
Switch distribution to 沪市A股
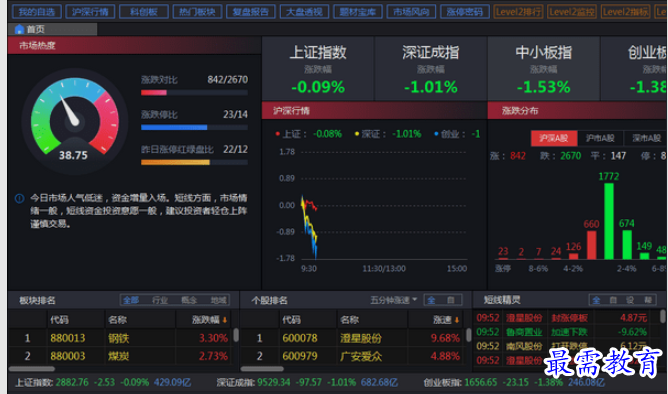[x=600, y=138]
